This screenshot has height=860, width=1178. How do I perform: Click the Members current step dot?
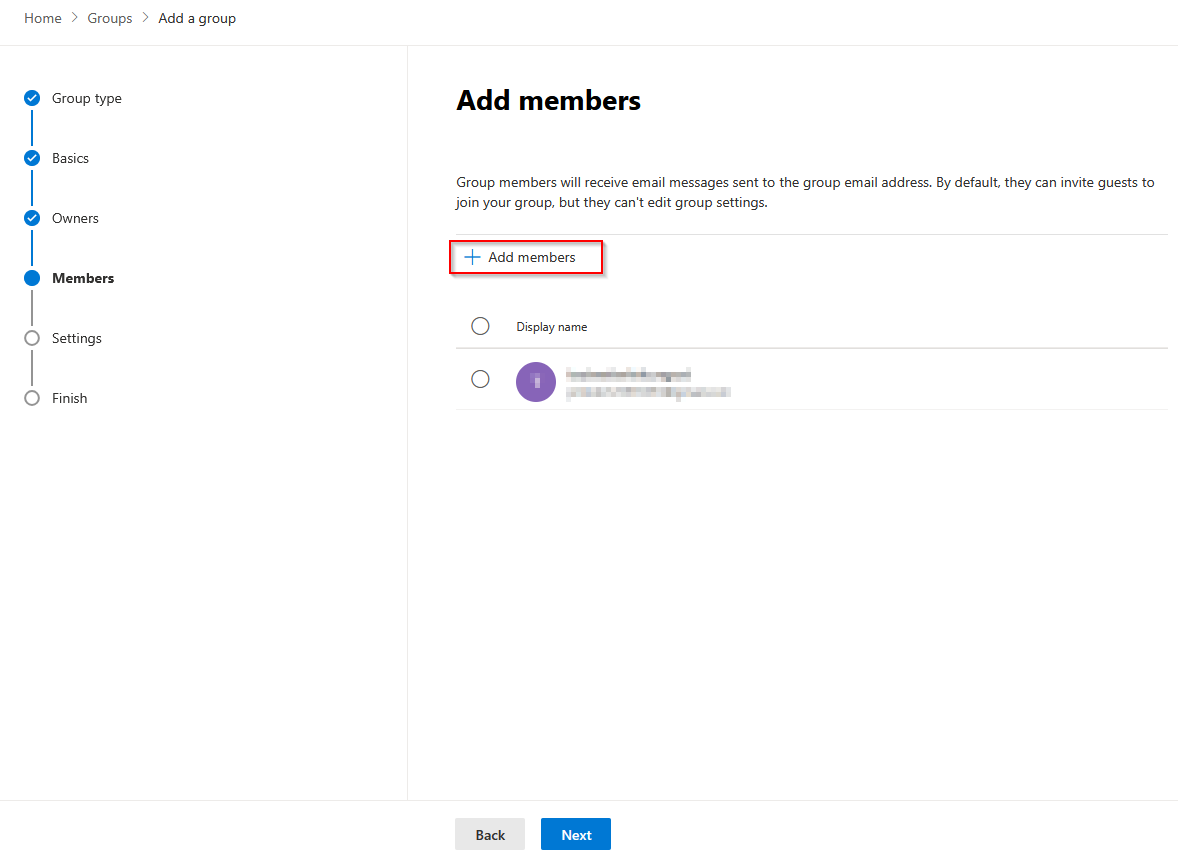[x=32, y=278]
